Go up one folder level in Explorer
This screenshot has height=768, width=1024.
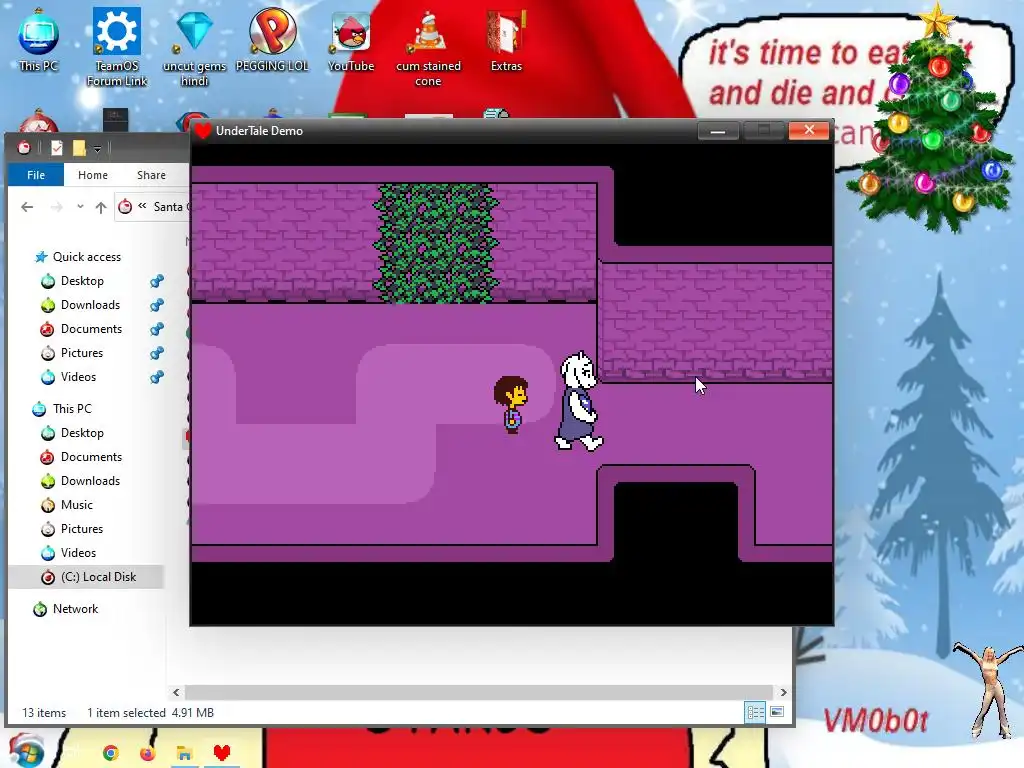[101, 207]
